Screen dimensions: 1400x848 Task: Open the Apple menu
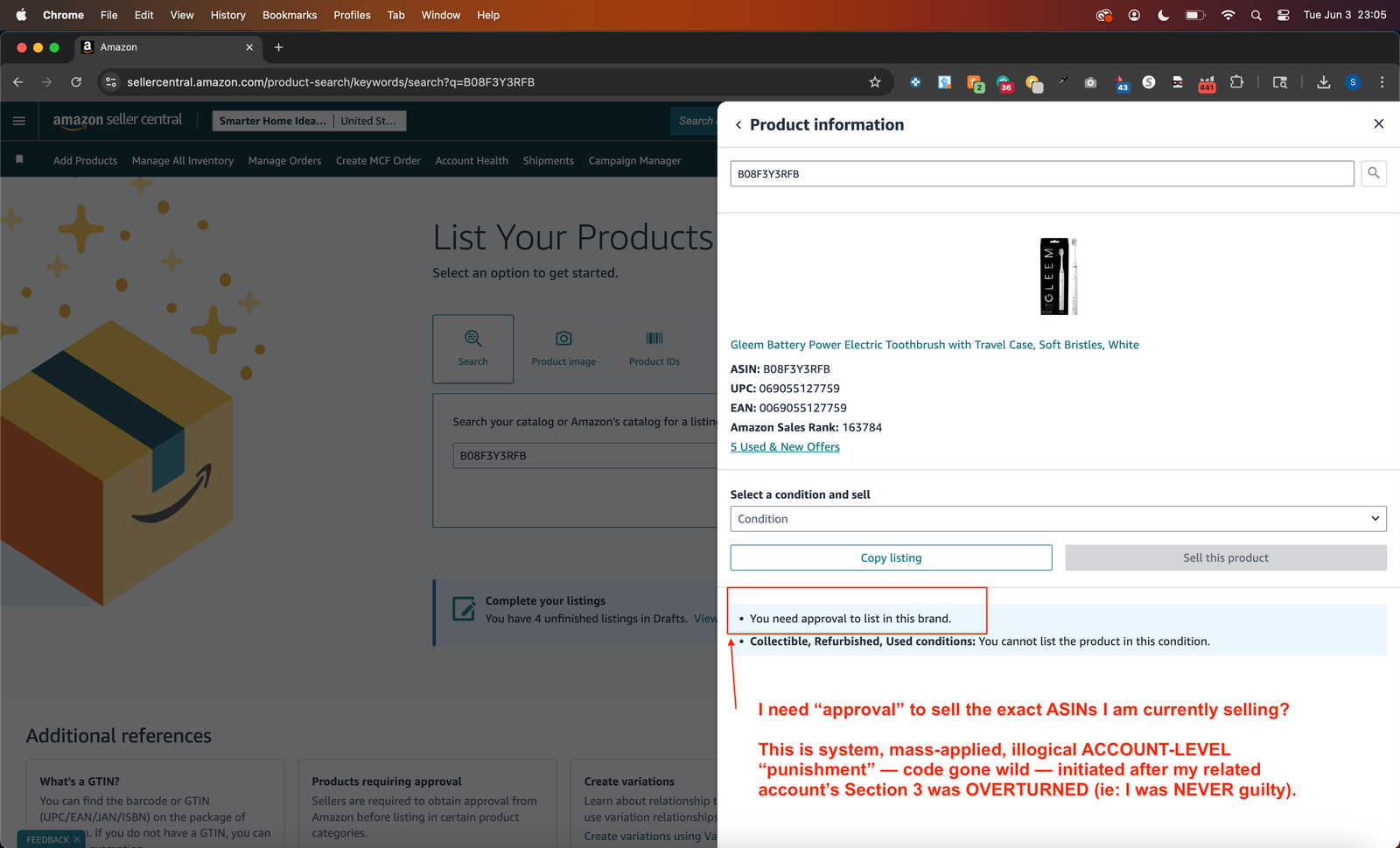coord(21,15)
